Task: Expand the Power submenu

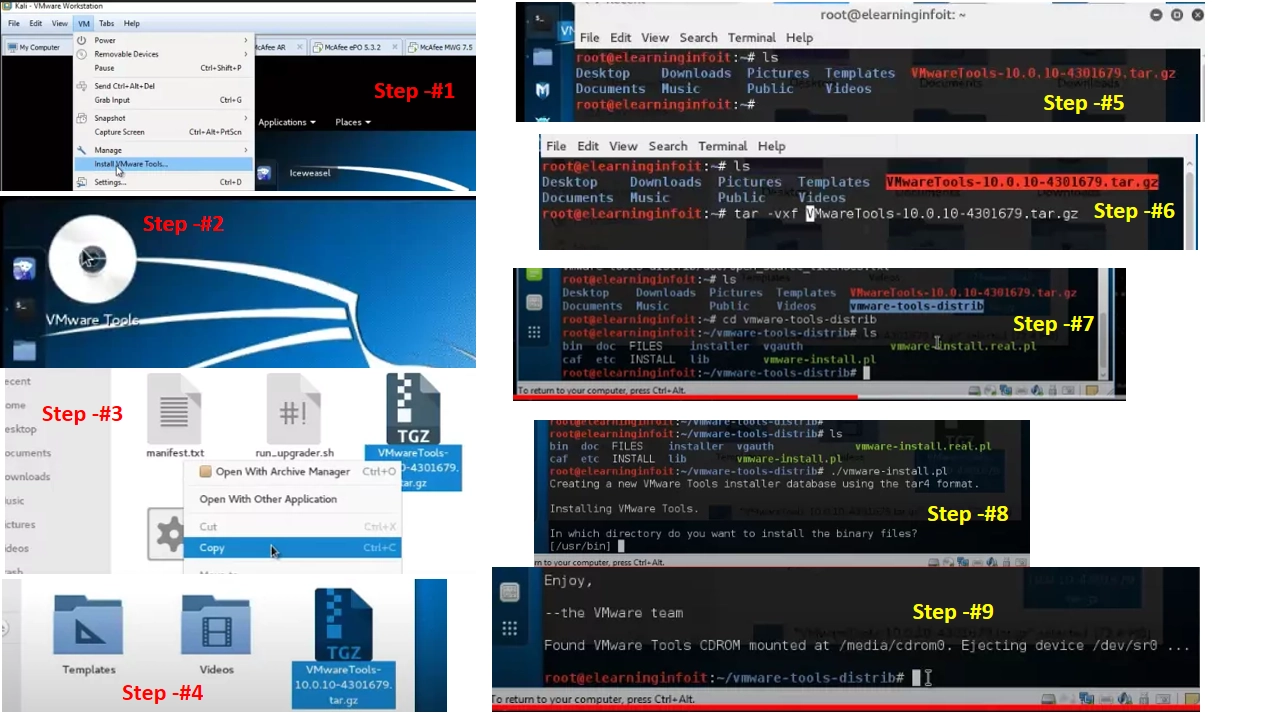Action: (165, 40)
